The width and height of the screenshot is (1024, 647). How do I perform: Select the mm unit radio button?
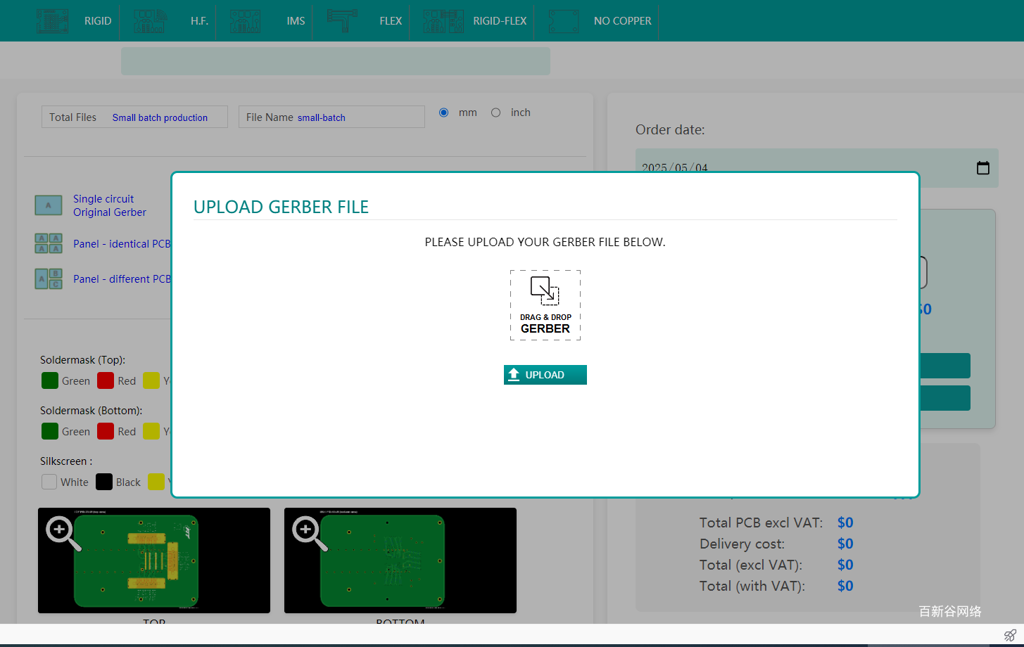(444, 113)
